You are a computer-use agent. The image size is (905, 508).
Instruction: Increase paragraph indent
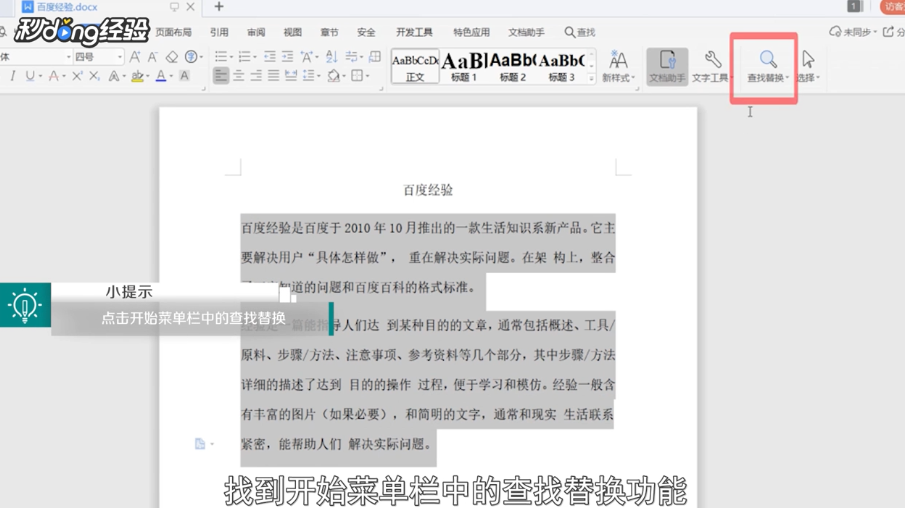point(287,57)
